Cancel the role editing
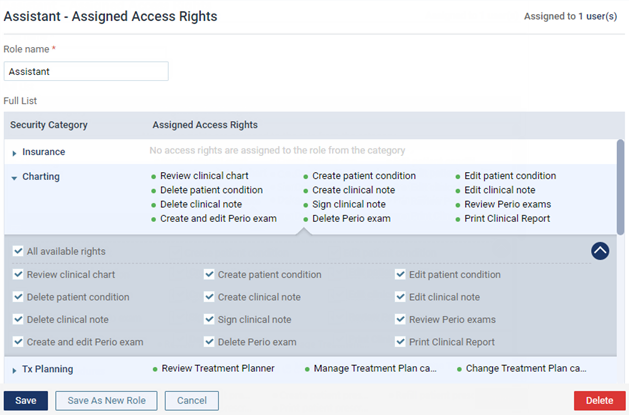 (192, 401)
